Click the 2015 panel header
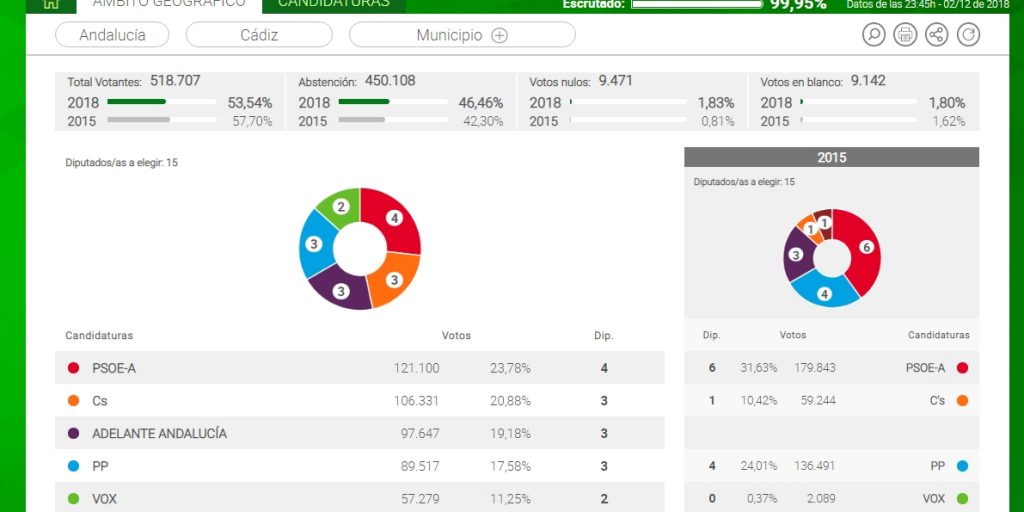This screenshot has height=512, width=1024. (x=831, y=157)
